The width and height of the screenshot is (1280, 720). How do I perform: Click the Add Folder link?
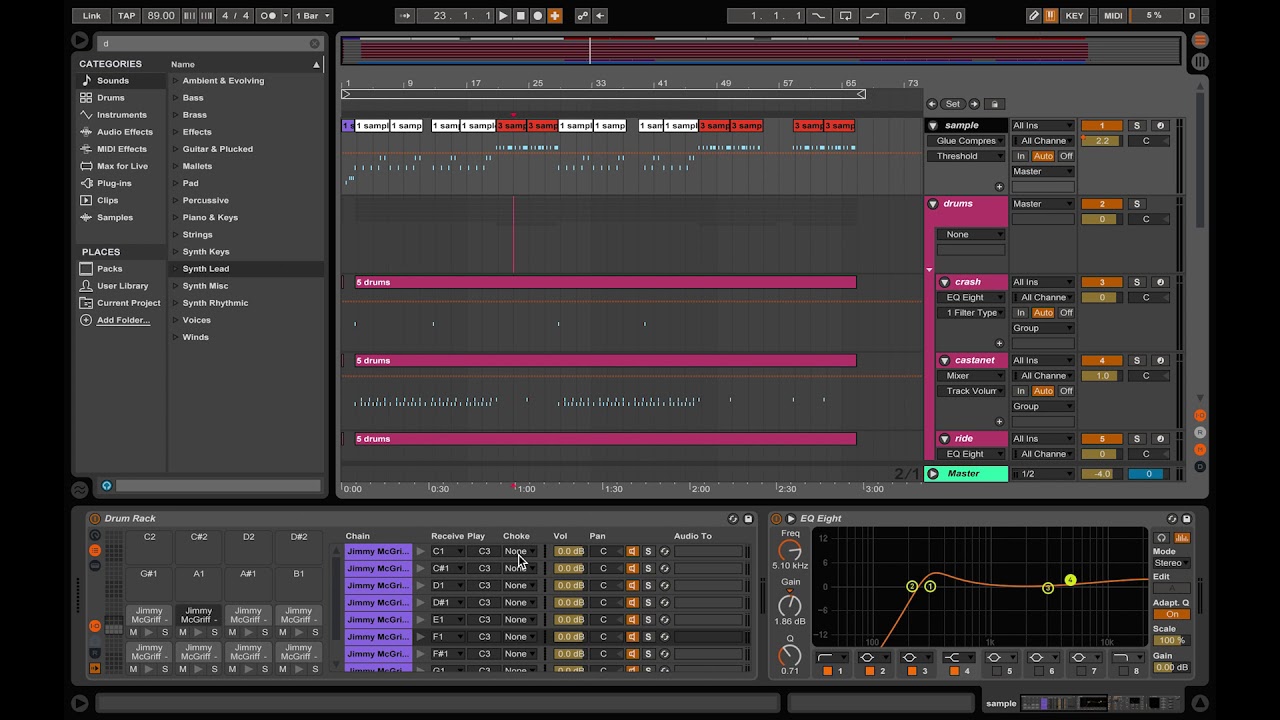(123, 320)
